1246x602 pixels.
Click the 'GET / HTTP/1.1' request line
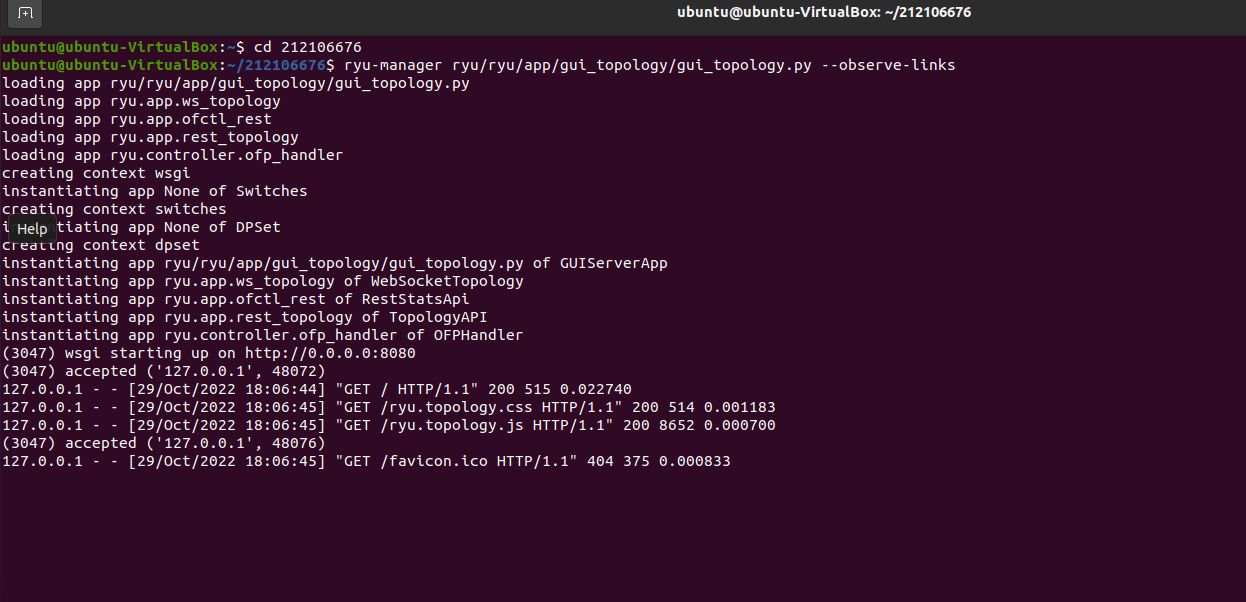click(x=317, y=389)
